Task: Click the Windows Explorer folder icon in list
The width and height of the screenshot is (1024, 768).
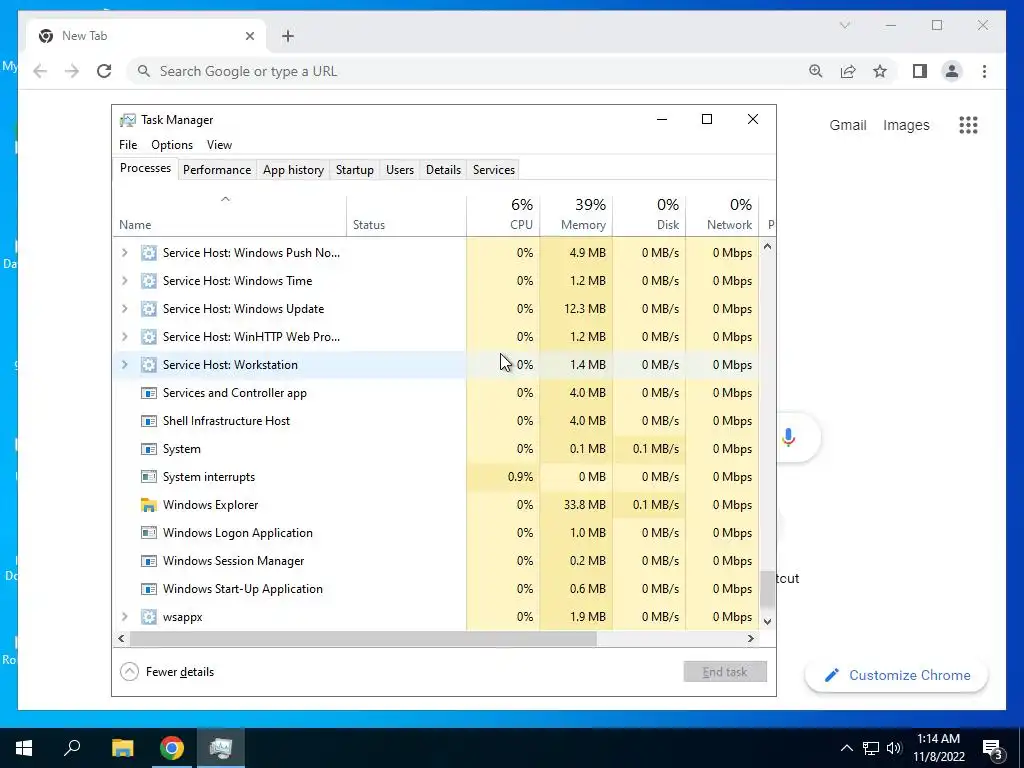Action: click(x=149, y=505)
